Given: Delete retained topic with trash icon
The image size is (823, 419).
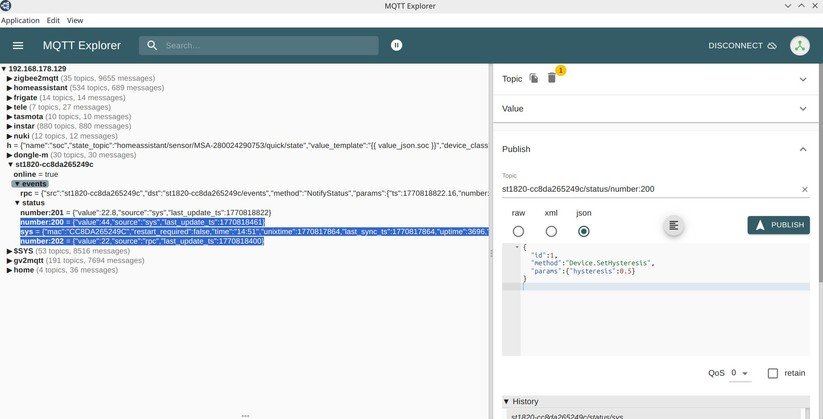Looking at the screenshot, I should pos(552,78).
